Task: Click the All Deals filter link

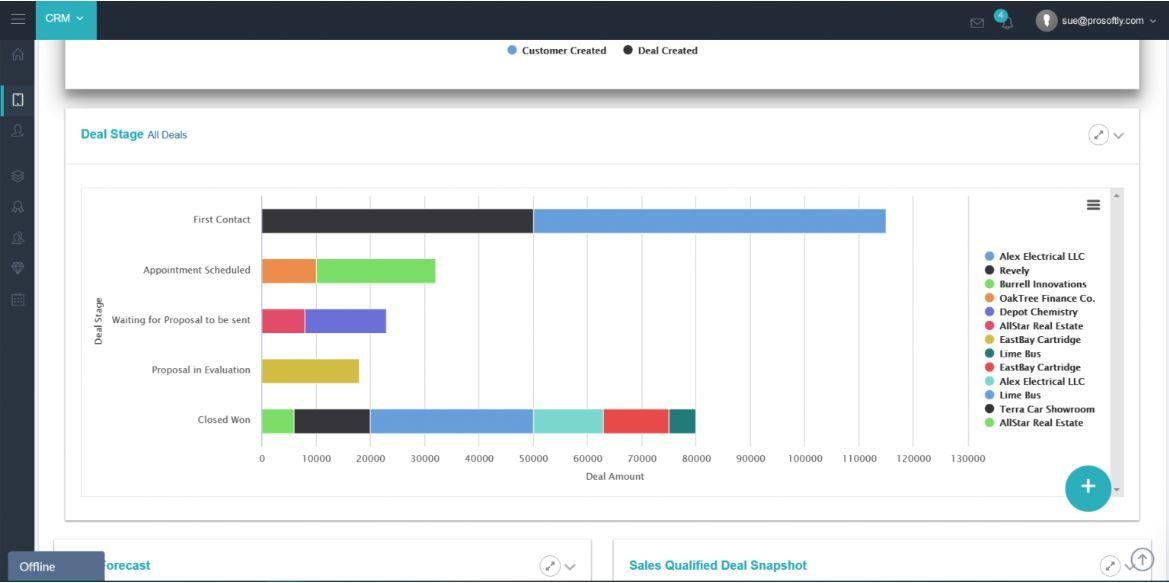Action: pyautogui.click(x=167, y=135)
